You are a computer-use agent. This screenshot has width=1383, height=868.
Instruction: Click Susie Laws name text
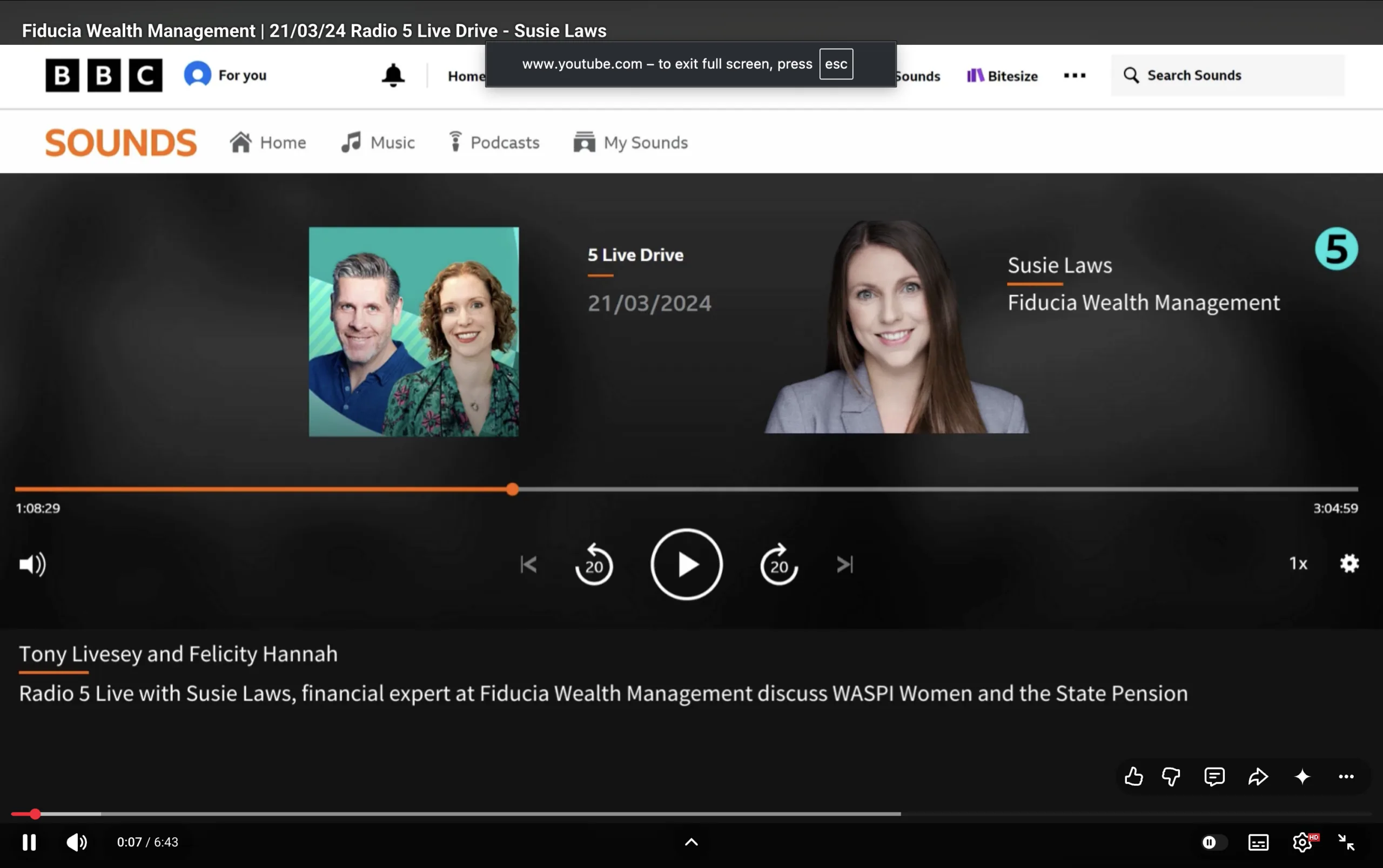tap(1060, 265)
